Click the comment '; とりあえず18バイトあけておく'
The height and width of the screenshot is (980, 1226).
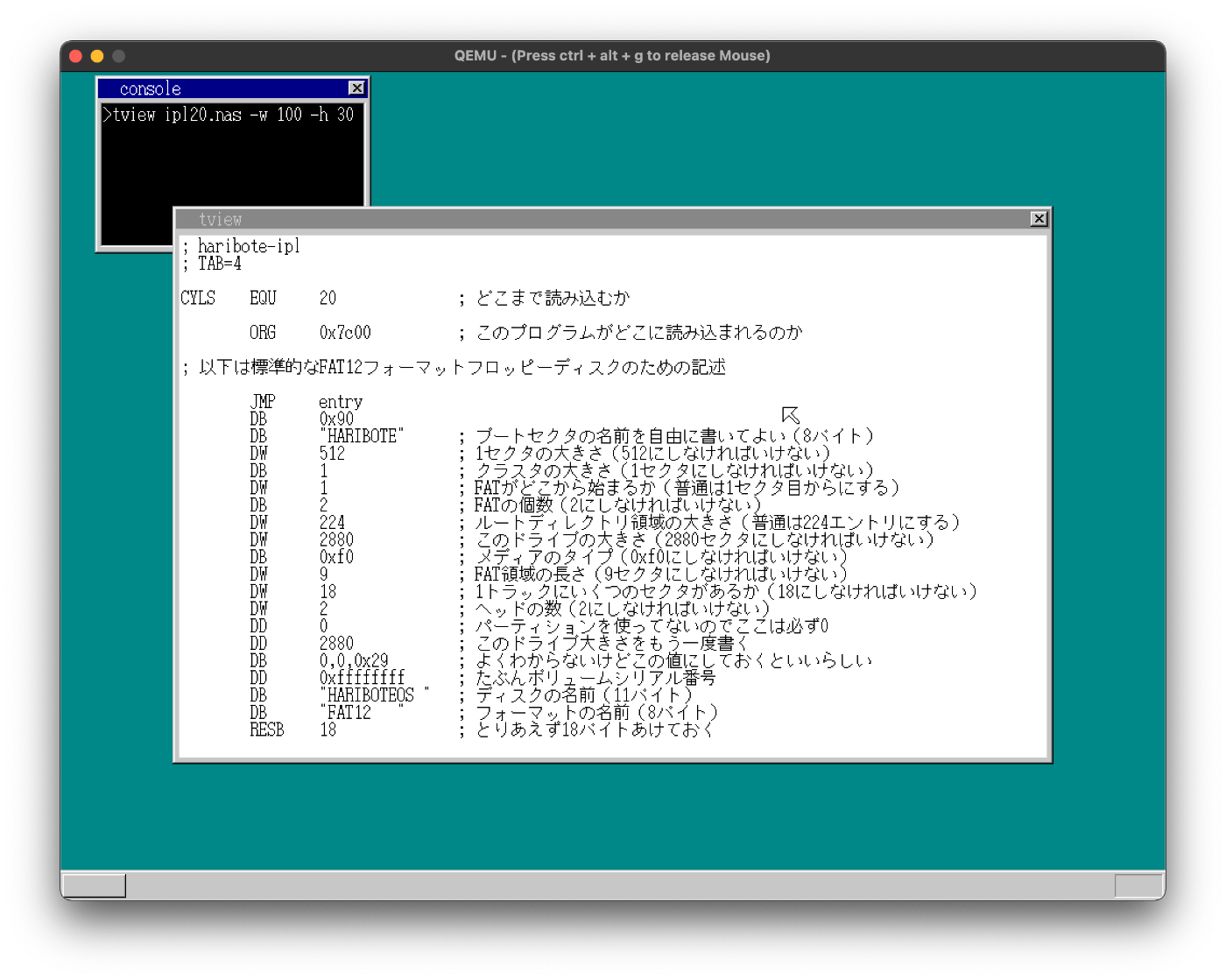tap(586, 730)
